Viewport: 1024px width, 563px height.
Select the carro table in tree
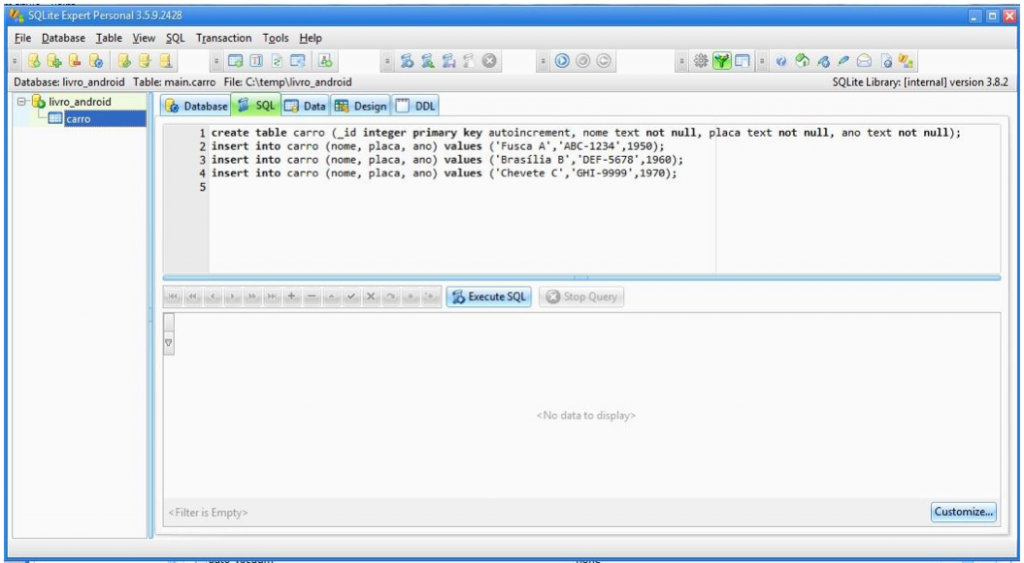tap(78, 119)
